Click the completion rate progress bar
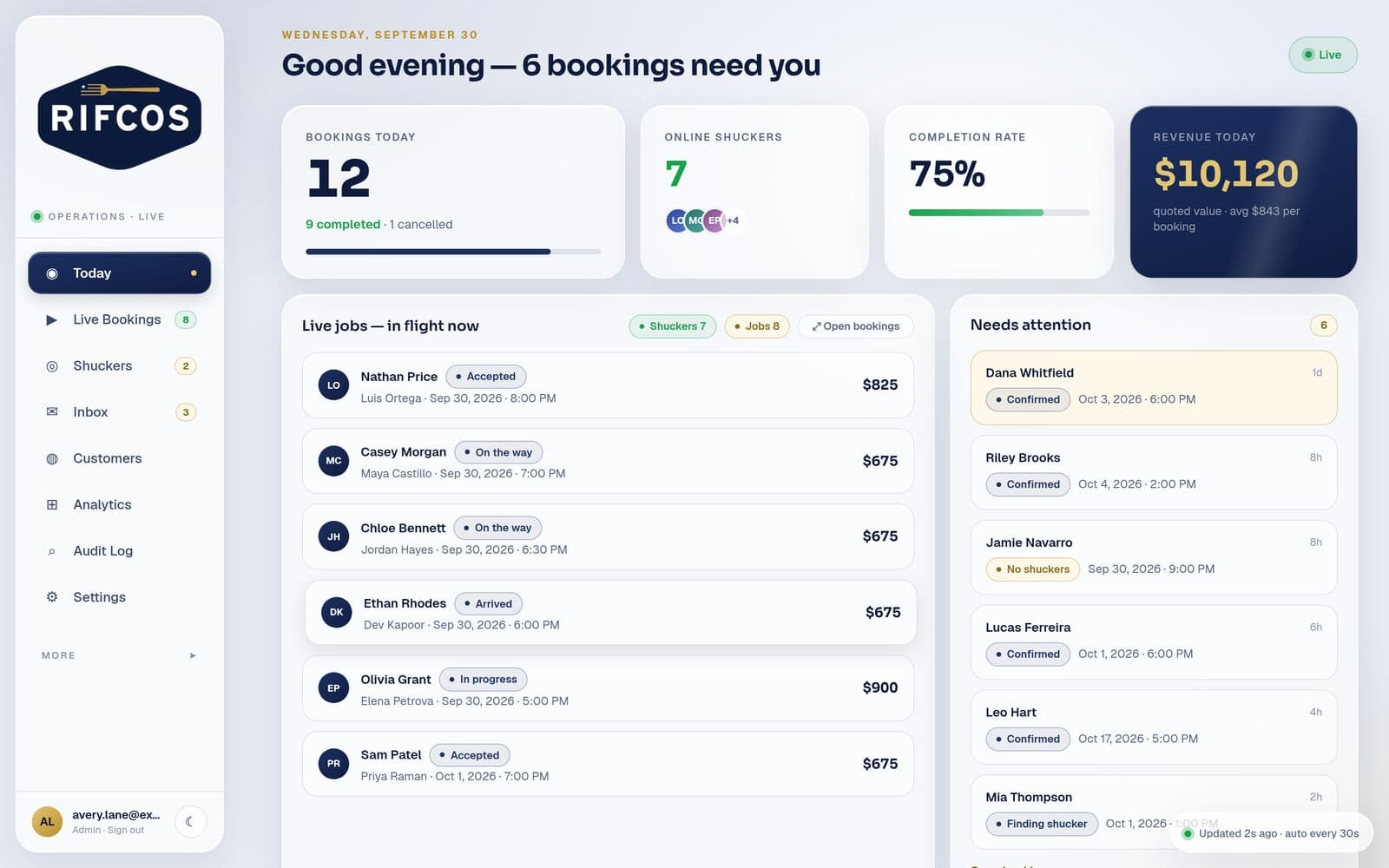1389x868 pixels. [x=998, y=213]
